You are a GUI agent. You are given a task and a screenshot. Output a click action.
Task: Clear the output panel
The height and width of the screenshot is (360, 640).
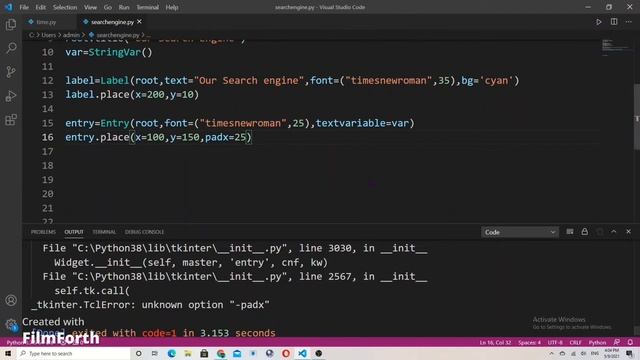click(x=570, y=232)
